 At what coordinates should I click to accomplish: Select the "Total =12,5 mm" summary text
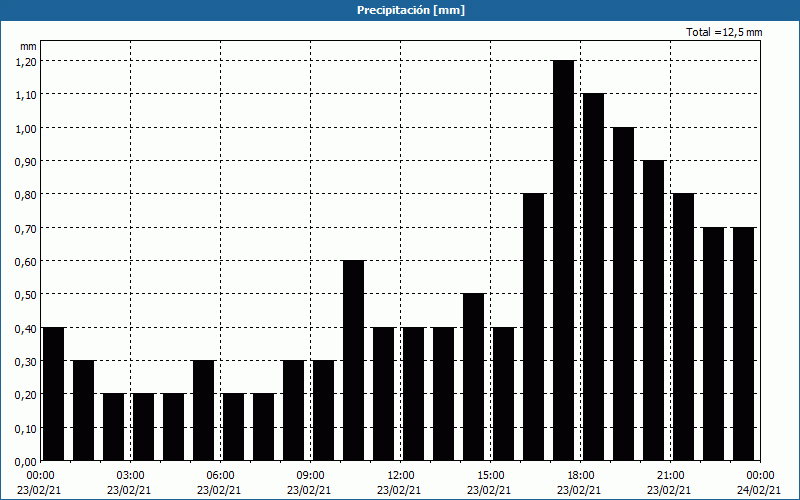(724, 32)
